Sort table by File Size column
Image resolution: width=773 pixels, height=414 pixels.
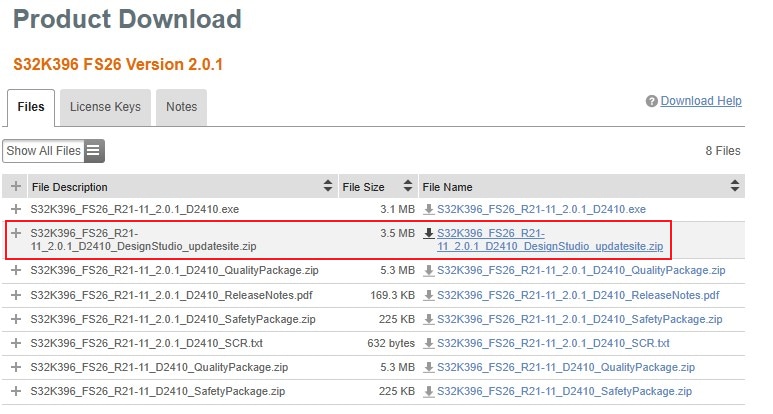point(407,186)
